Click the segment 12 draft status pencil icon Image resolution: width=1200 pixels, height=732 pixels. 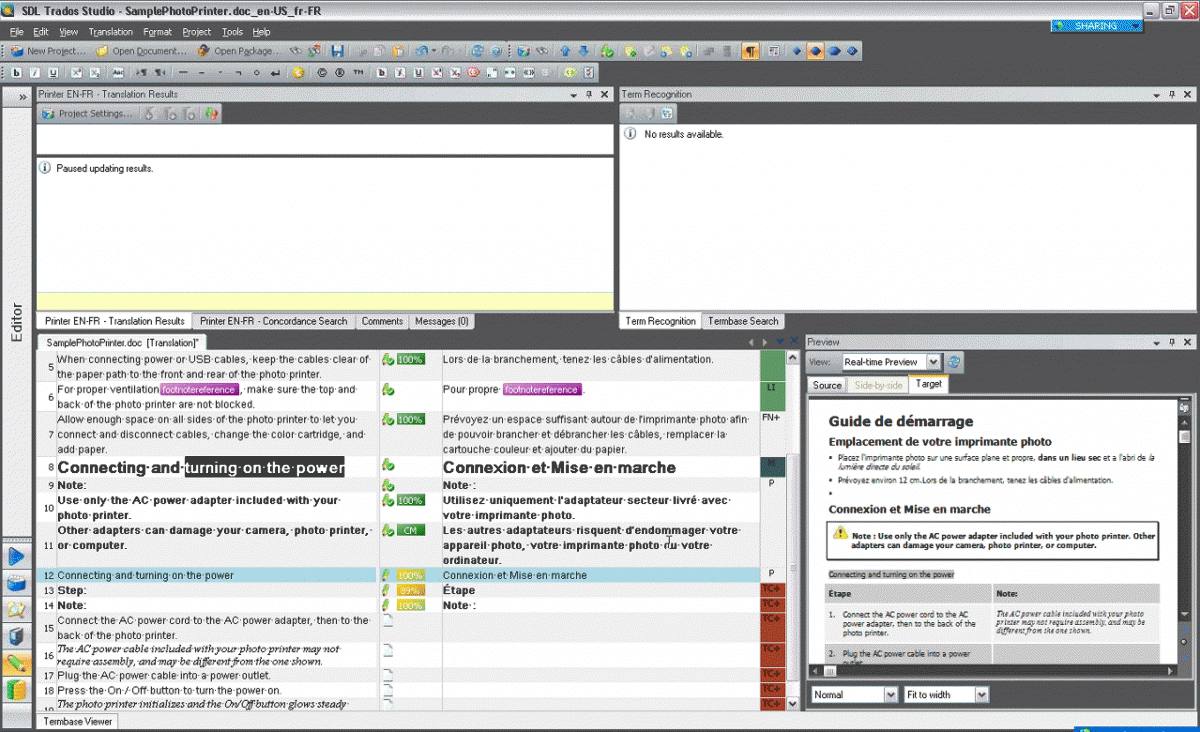[x=386, y=575]
